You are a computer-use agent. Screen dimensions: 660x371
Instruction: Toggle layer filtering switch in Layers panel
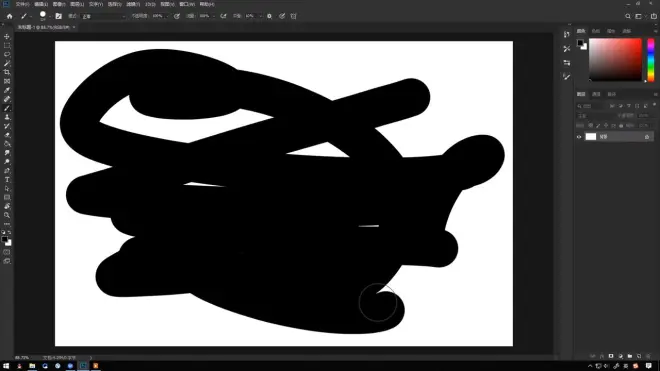655,105
